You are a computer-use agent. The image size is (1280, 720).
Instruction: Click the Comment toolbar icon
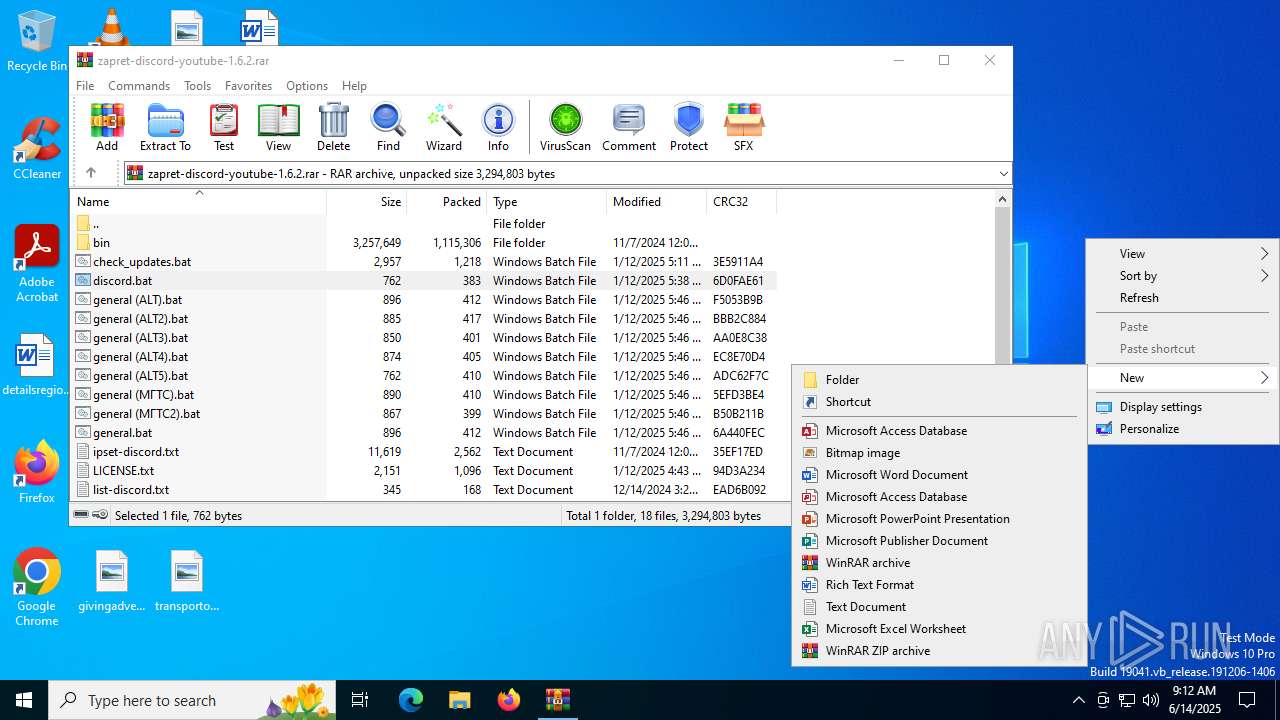(x=628, y=128)
